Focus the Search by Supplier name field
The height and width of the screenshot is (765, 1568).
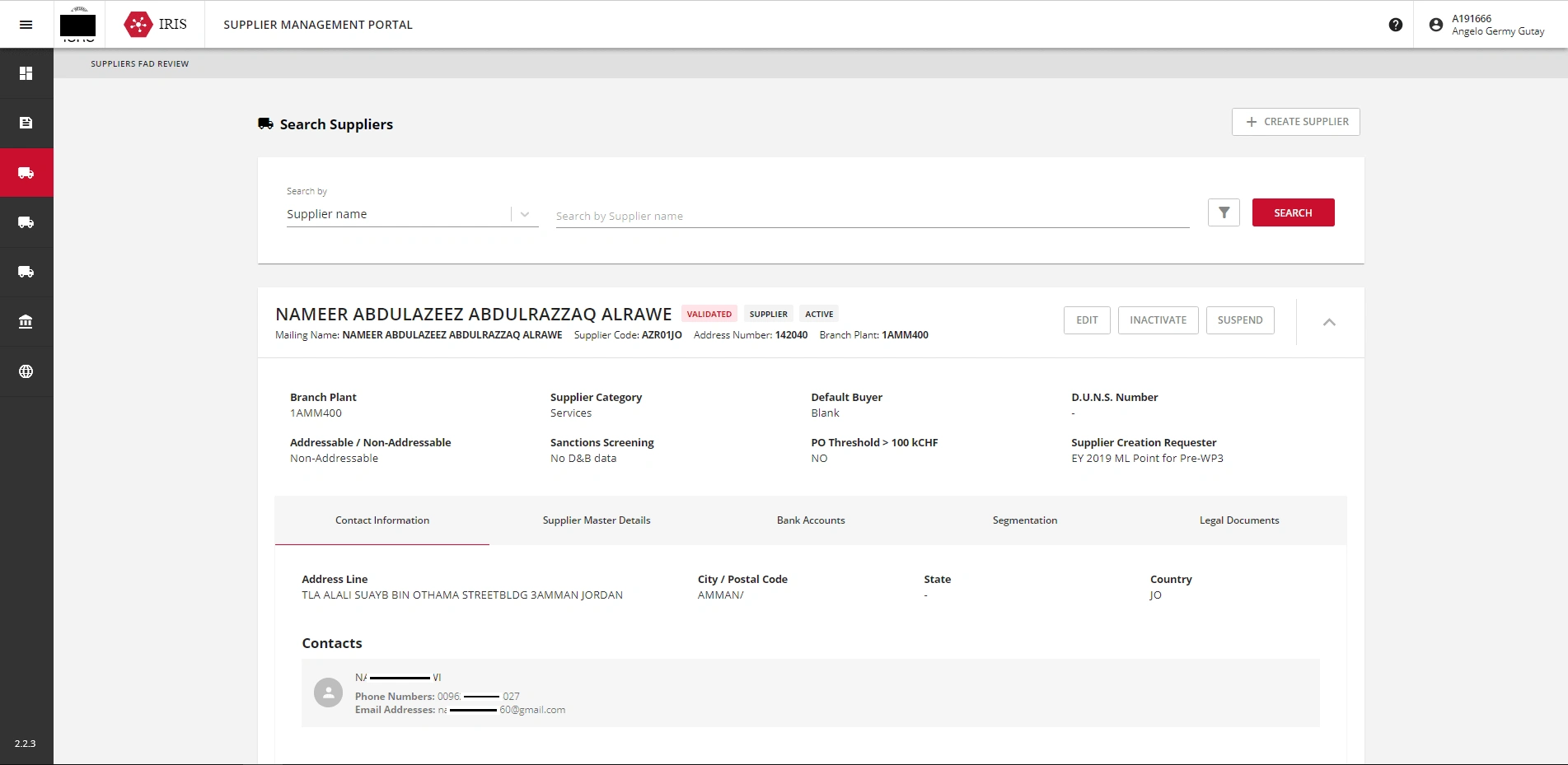coord(872,216)
